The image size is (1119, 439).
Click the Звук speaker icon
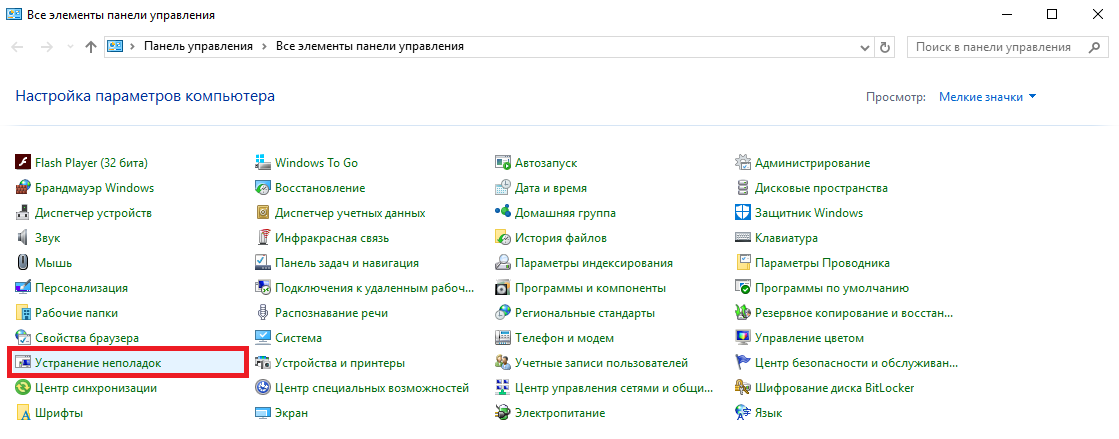[x=23, y=238]
